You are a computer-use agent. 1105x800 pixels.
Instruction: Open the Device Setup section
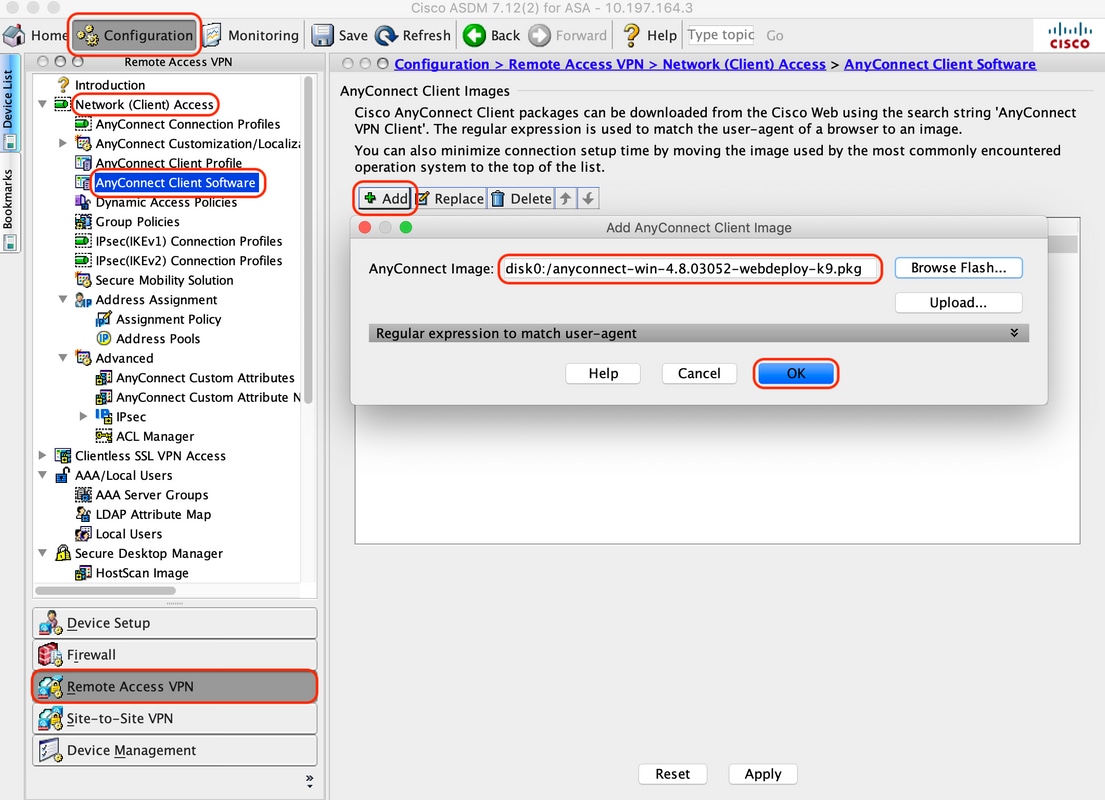click(175, 623)
